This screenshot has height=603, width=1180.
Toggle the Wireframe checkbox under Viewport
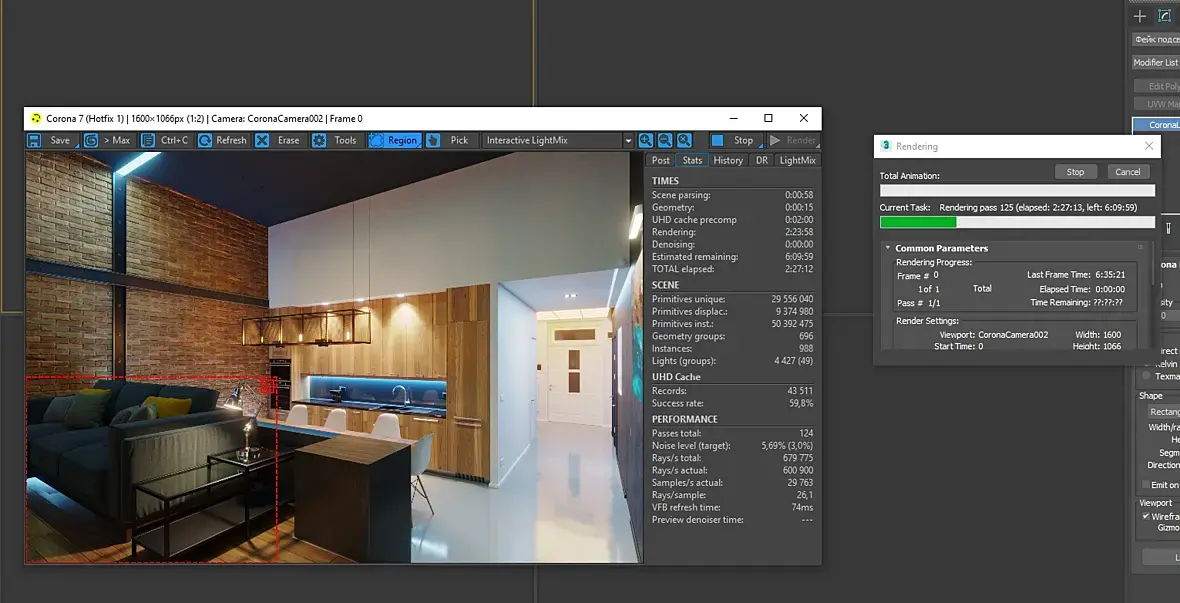click(x=1146, y=516)
